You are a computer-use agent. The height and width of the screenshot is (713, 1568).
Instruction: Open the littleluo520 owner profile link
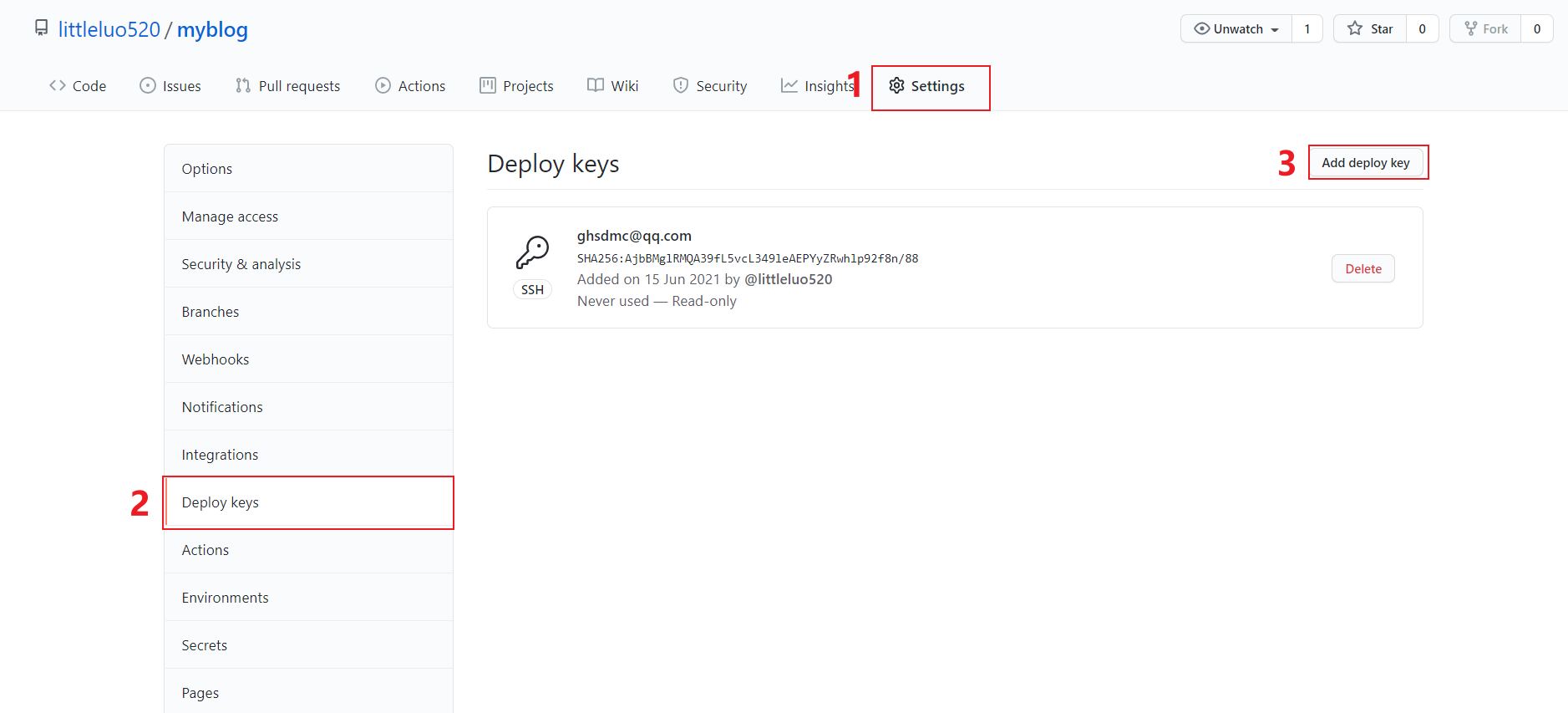click(109, 29)
